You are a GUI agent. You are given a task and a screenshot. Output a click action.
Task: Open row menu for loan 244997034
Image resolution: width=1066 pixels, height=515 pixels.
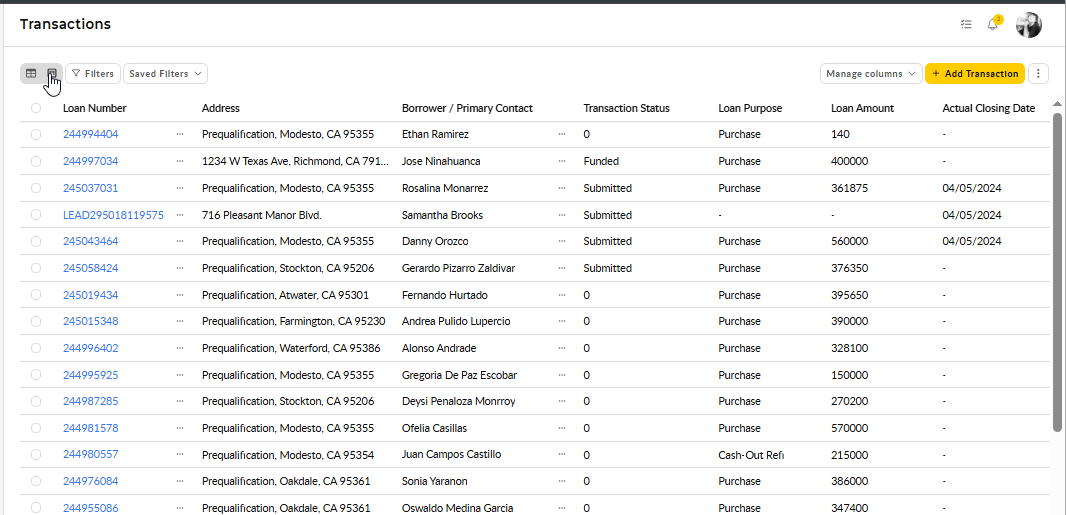179,161
